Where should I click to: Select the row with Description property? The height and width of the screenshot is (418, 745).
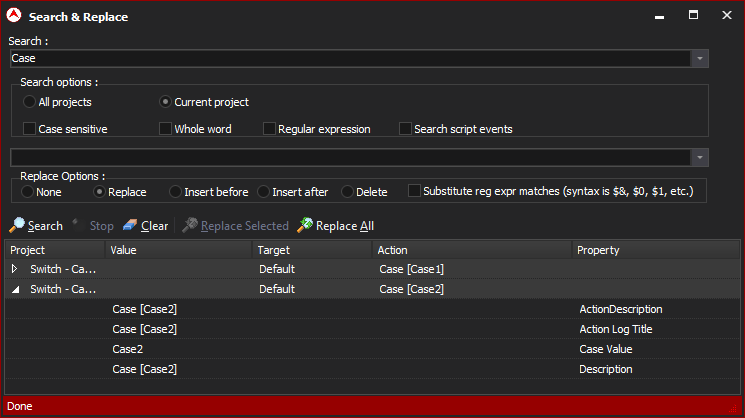click(372, 369)
